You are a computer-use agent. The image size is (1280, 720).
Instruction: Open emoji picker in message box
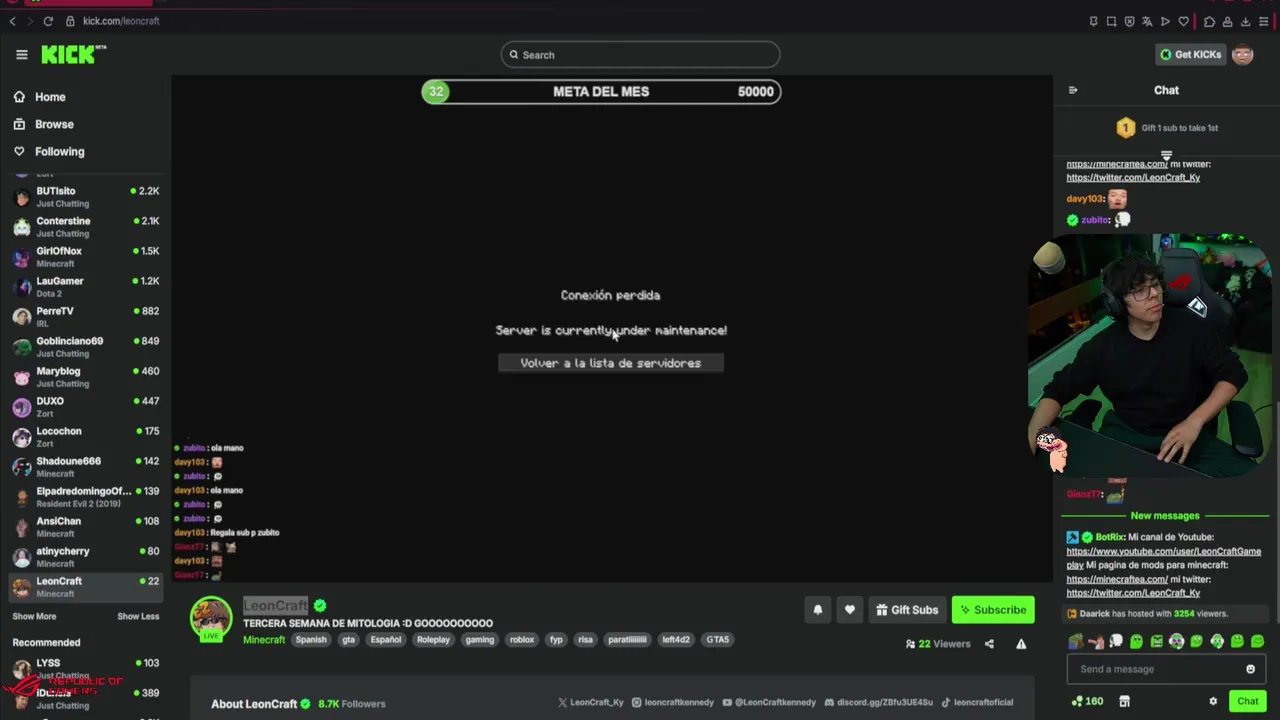(1250, 669)
